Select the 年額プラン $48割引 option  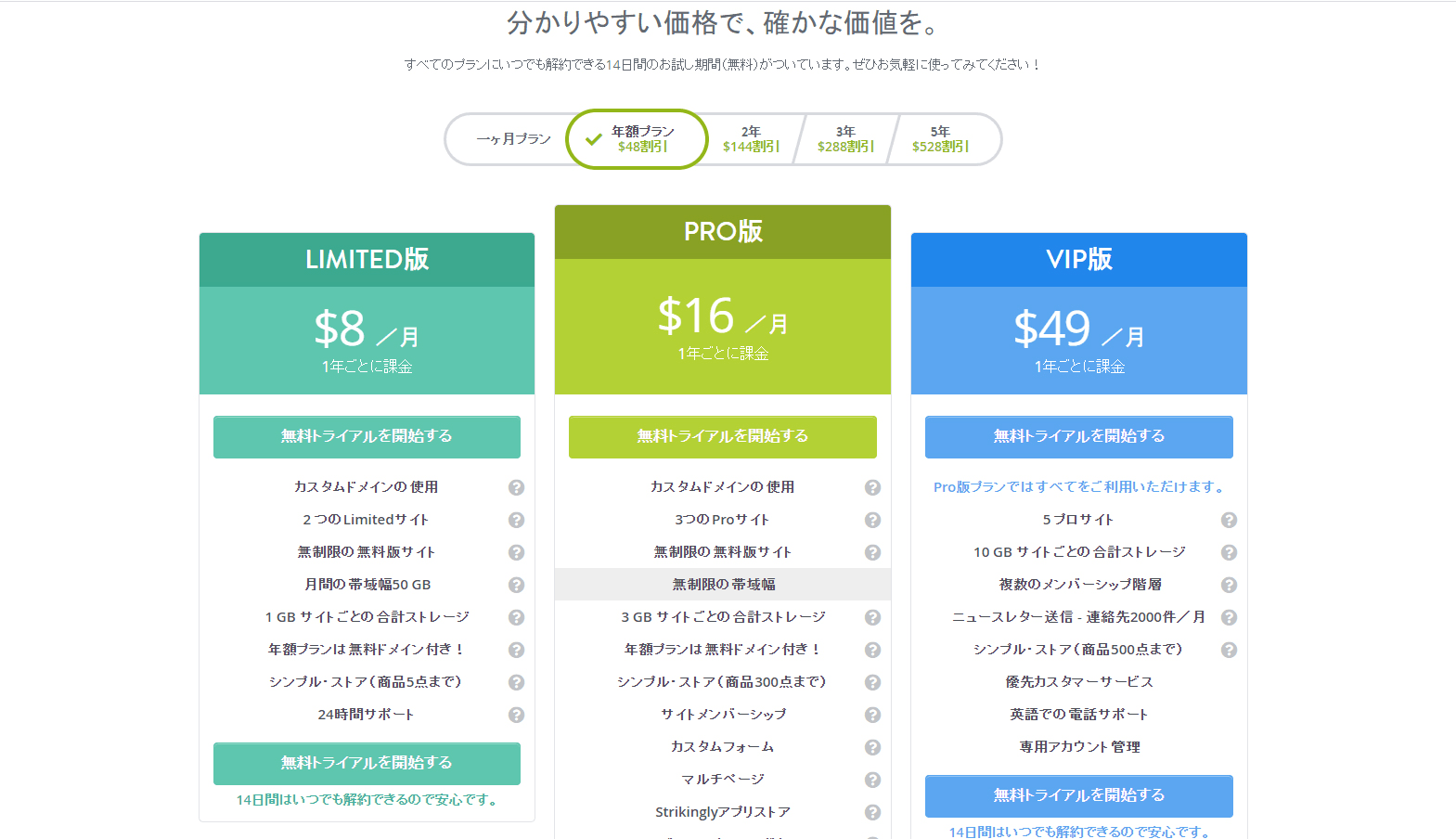click(x=637, y=139)
